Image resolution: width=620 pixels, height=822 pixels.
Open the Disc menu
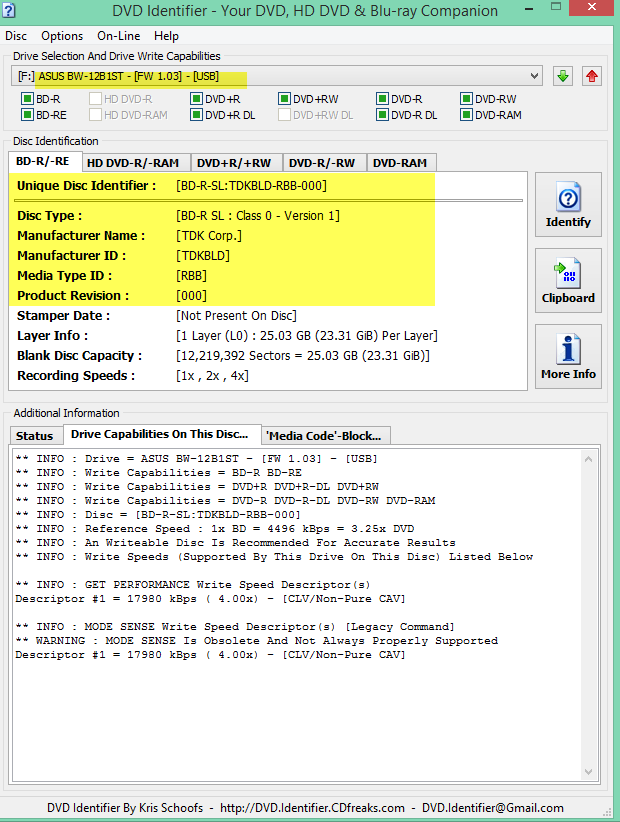(x=16, y=36)
